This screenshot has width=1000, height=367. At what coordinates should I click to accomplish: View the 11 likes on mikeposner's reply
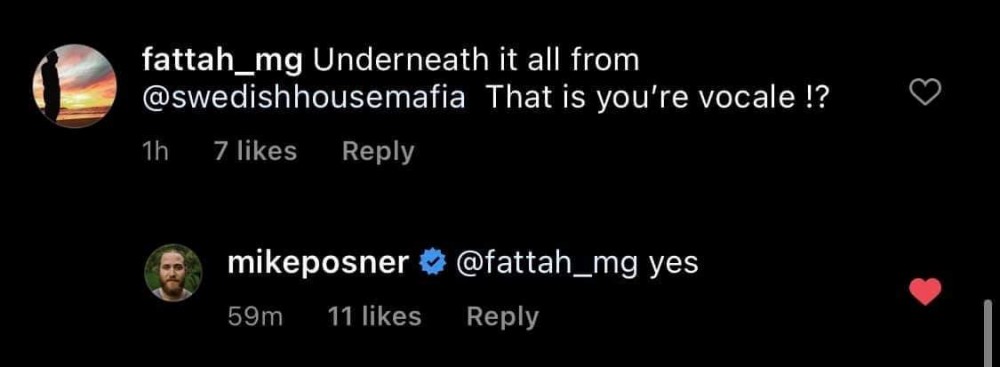pos(374,316)
